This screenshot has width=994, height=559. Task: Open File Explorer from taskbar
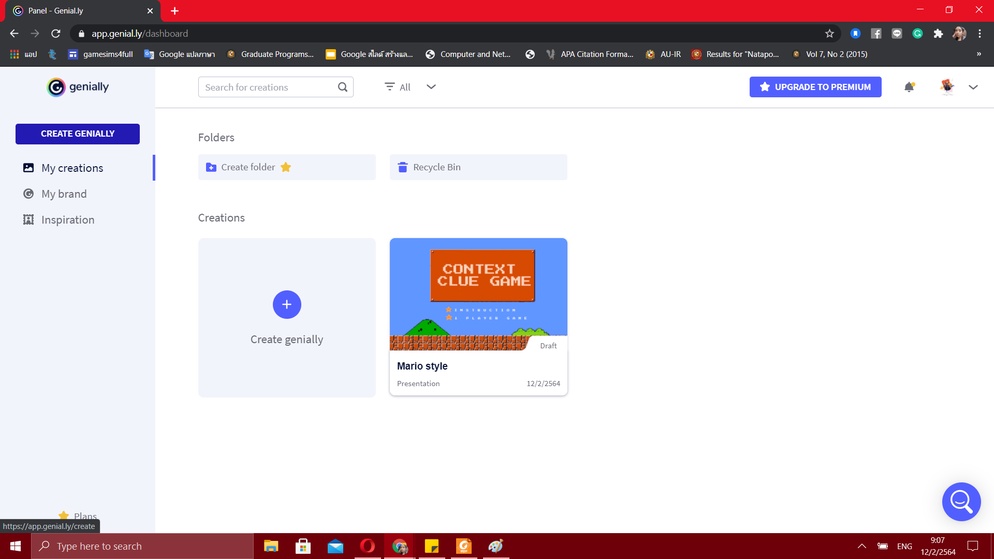pyautogui.click(x=271, y=546)
